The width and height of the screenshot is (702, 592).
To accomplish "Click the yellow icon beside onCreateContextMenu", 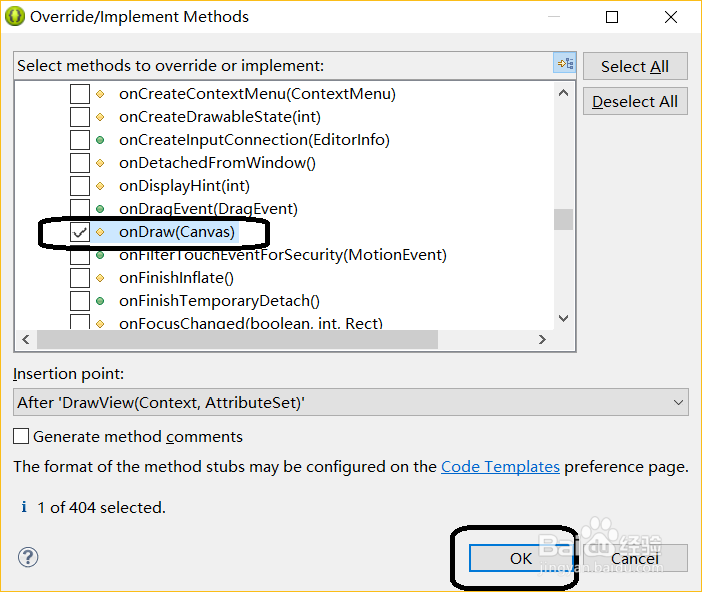I will (x=100, y=94).
